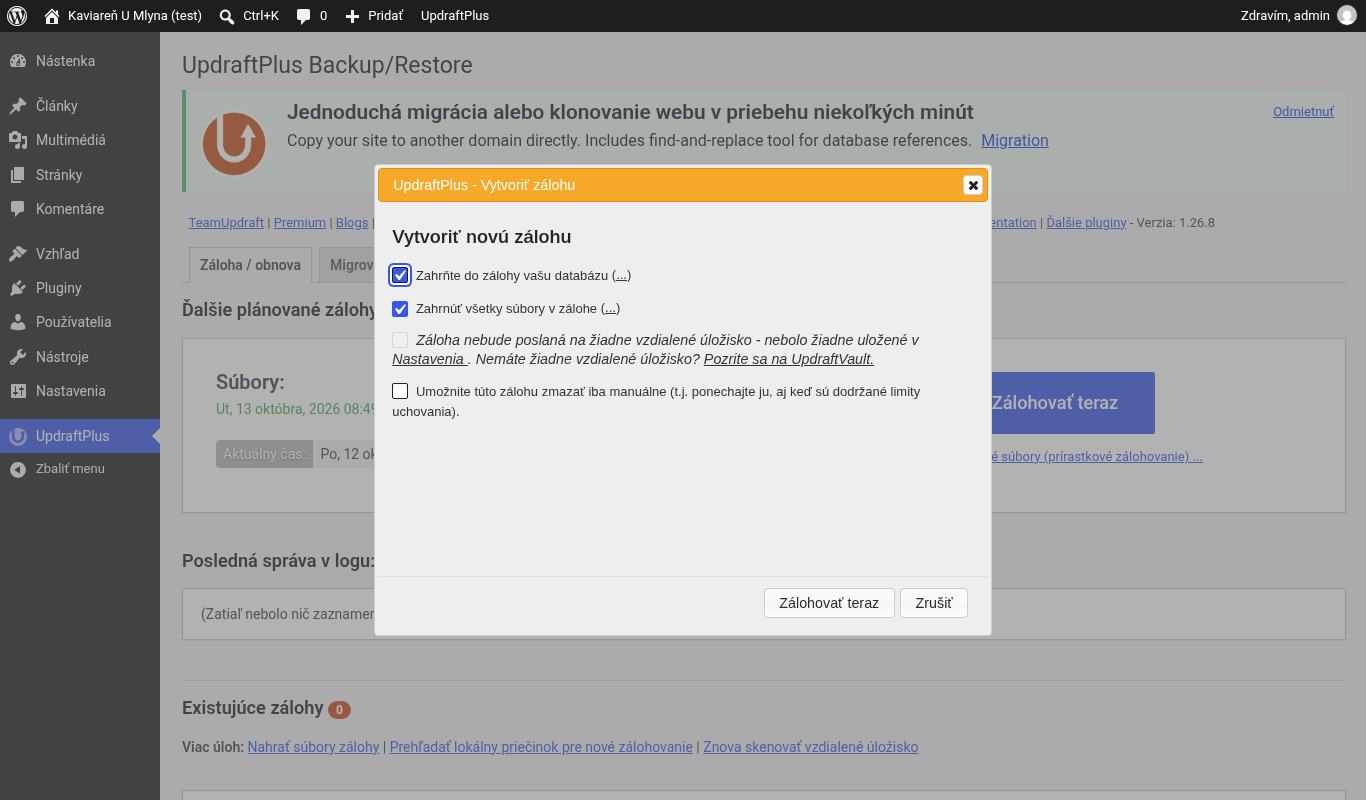The width and height of the screenshot is (1366, 800).
Task: Open Pluginy plug icon in sidebar
Action: click(x=18, y=288)
